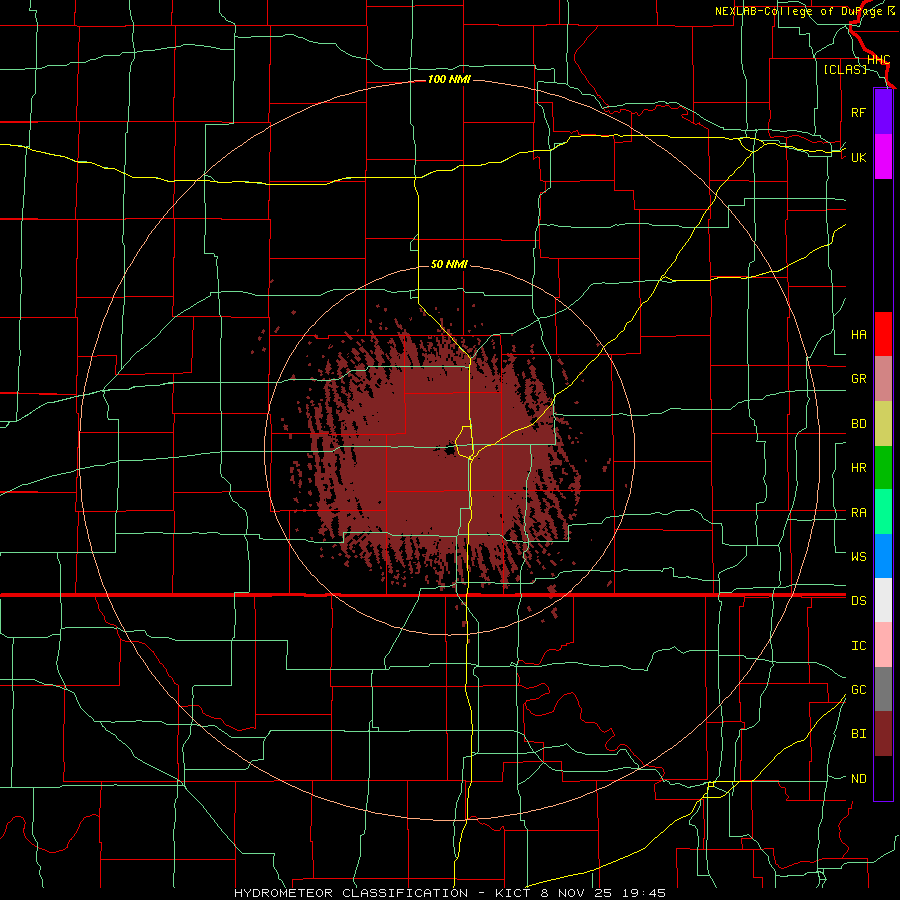
Task: Click the BD legend label
Action: pyautogui.click(x=858, y=424)
